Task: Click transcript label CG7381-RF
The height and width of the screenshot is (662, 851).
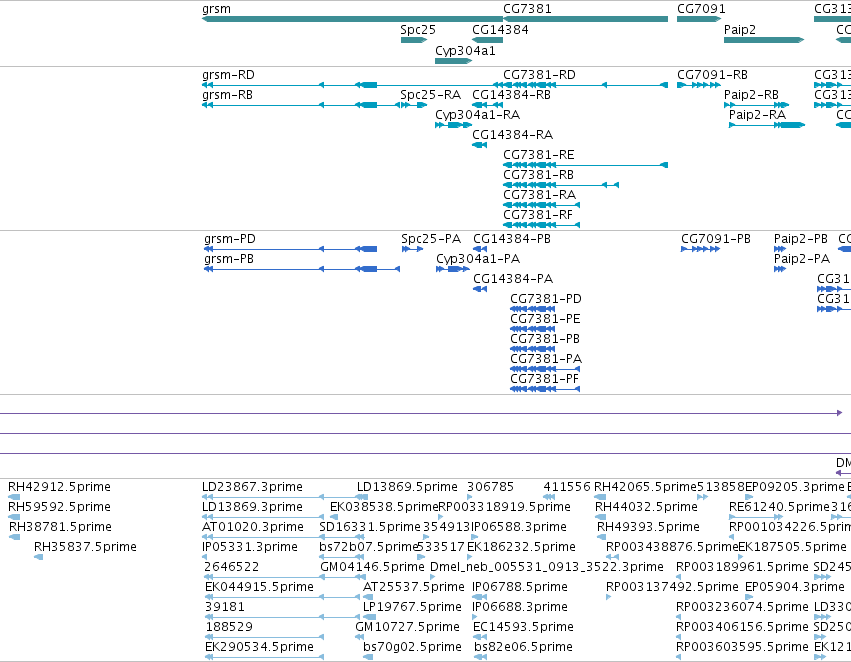Action: click(x=538, y=215)
